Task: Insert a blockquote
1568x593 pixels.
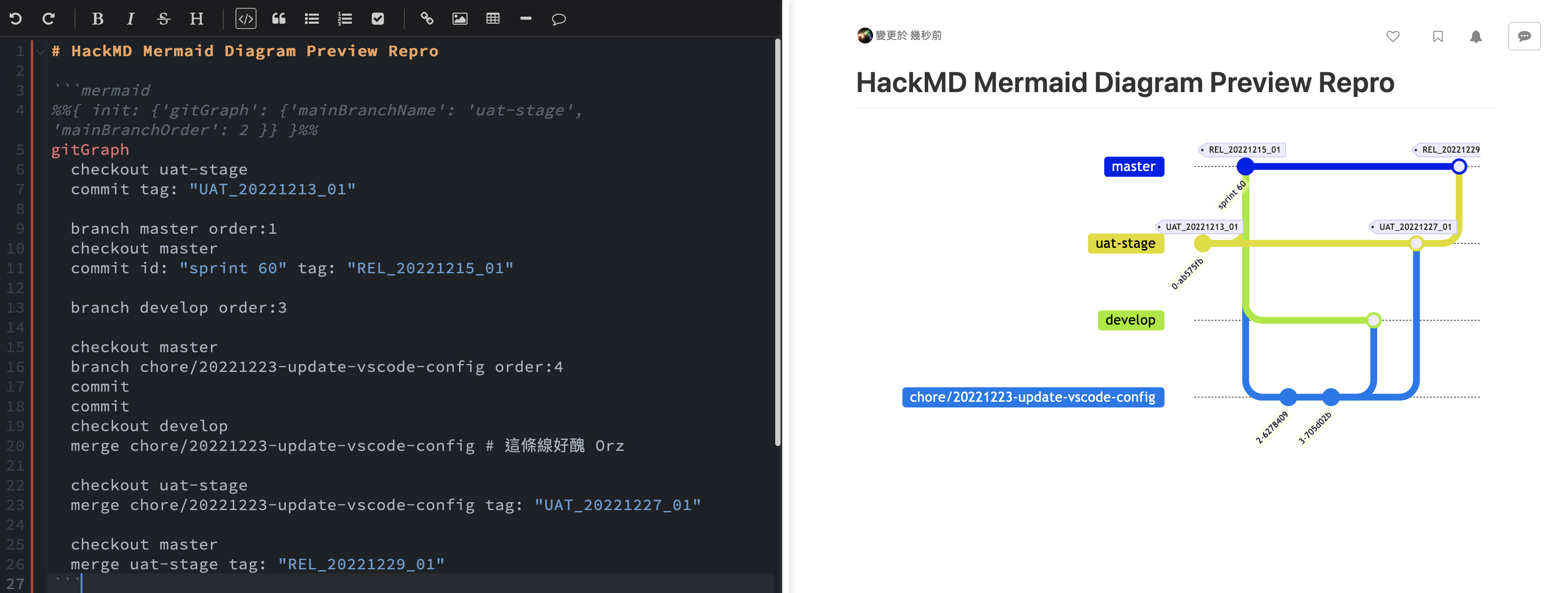Action: (279, 19)
